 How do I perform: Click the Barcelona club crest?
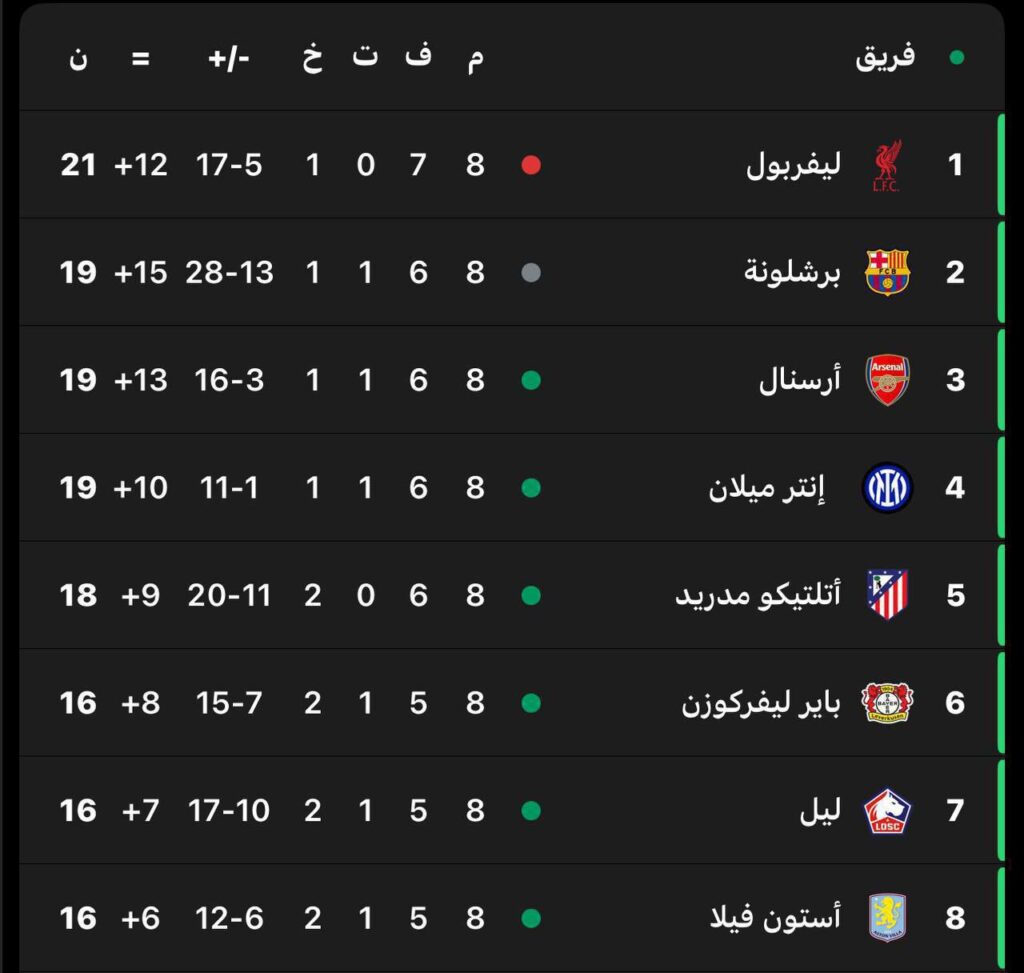click(x=887, y=272)
